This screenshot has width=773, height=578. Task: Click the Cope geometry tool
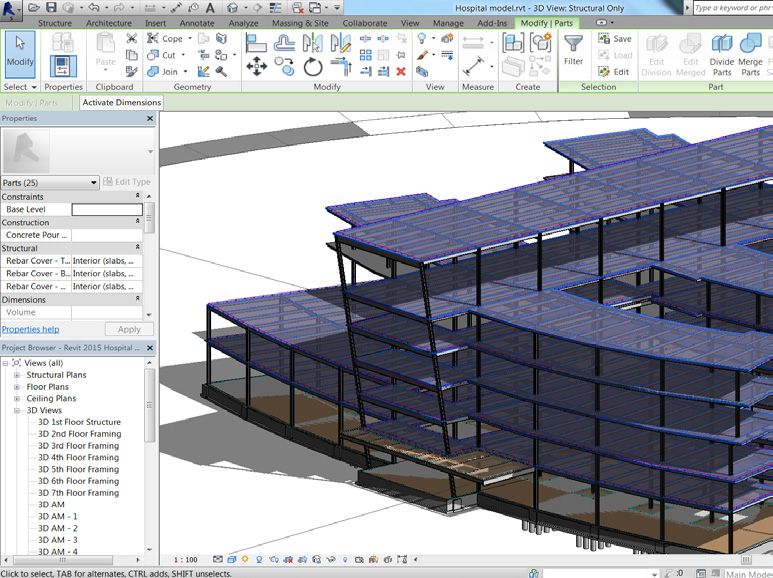tap(166, 39)
